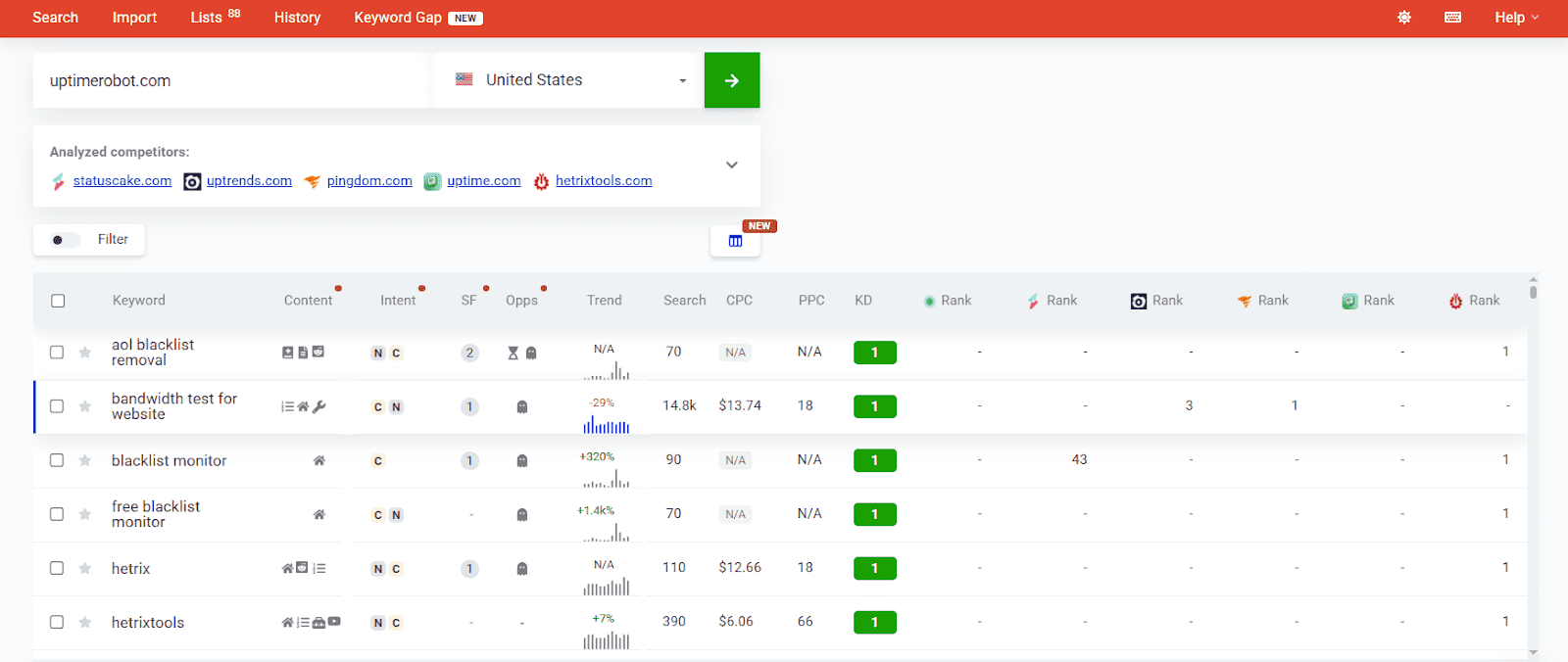Open the column settings table icon
This screenshot has height=662, width=1568.
(x=735, y=241)
